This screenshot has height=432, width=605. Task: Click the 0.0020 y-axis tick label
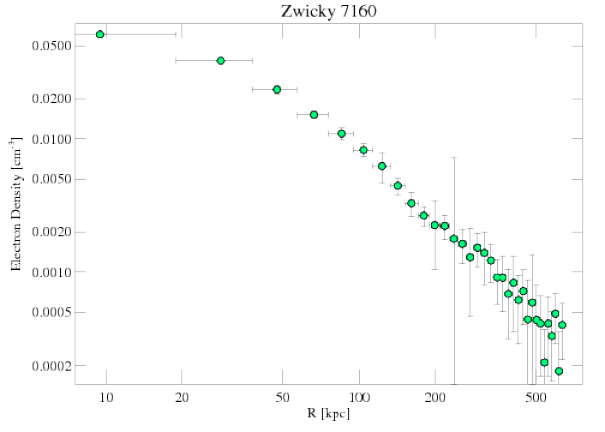(x=52, y=232)
